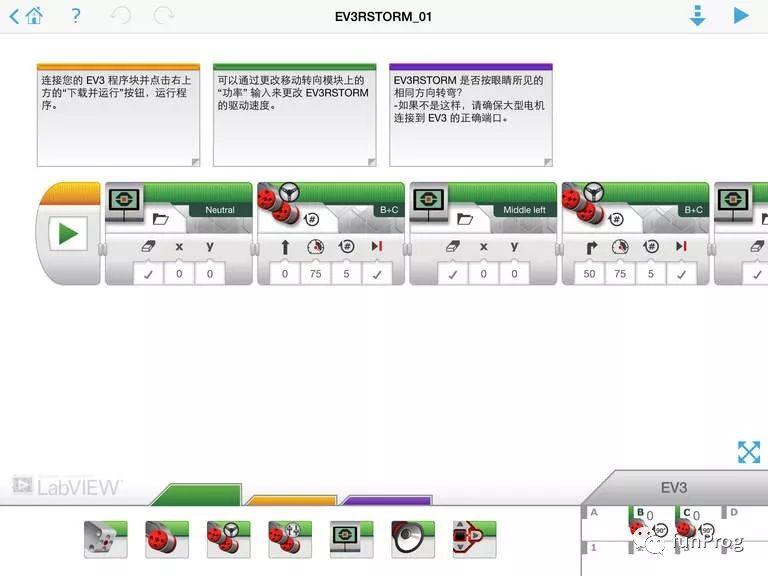The image size is (768, 576).
Task: Switch to the purple palette tab
Action: [x=387, y=500]
